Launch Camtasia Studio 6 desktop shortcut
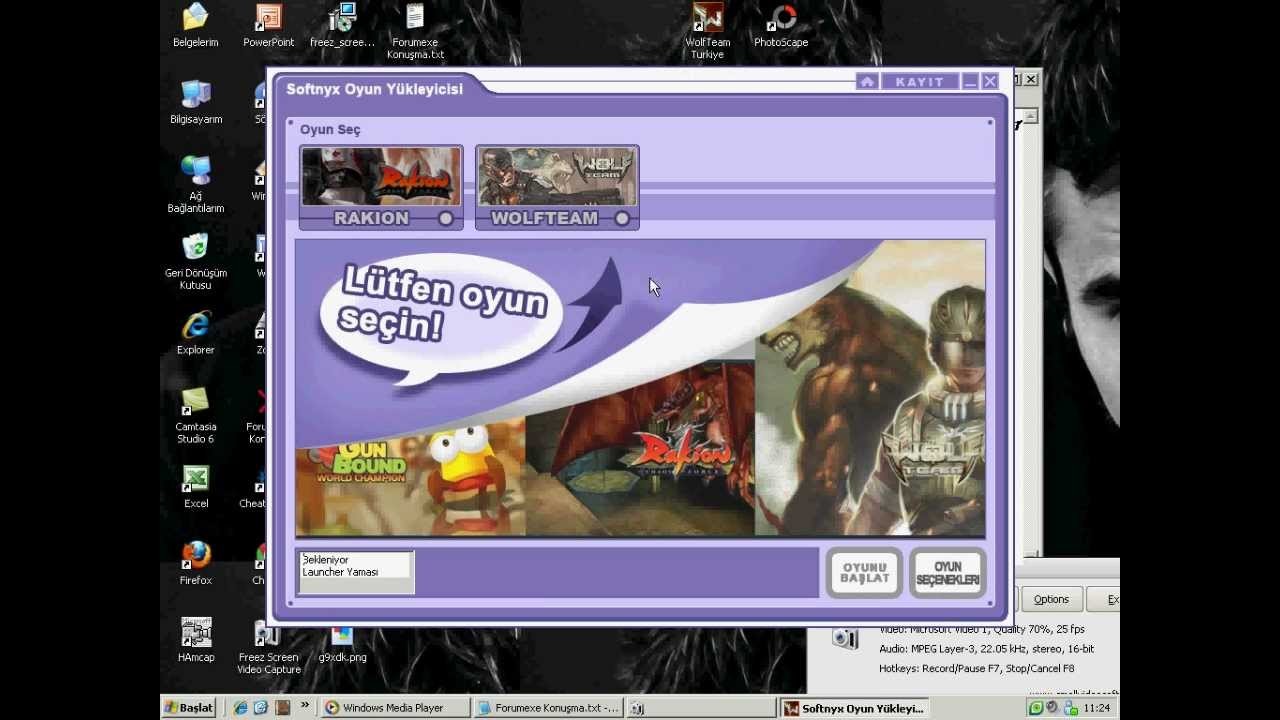1280x720 pixels. tap(196, 416)
